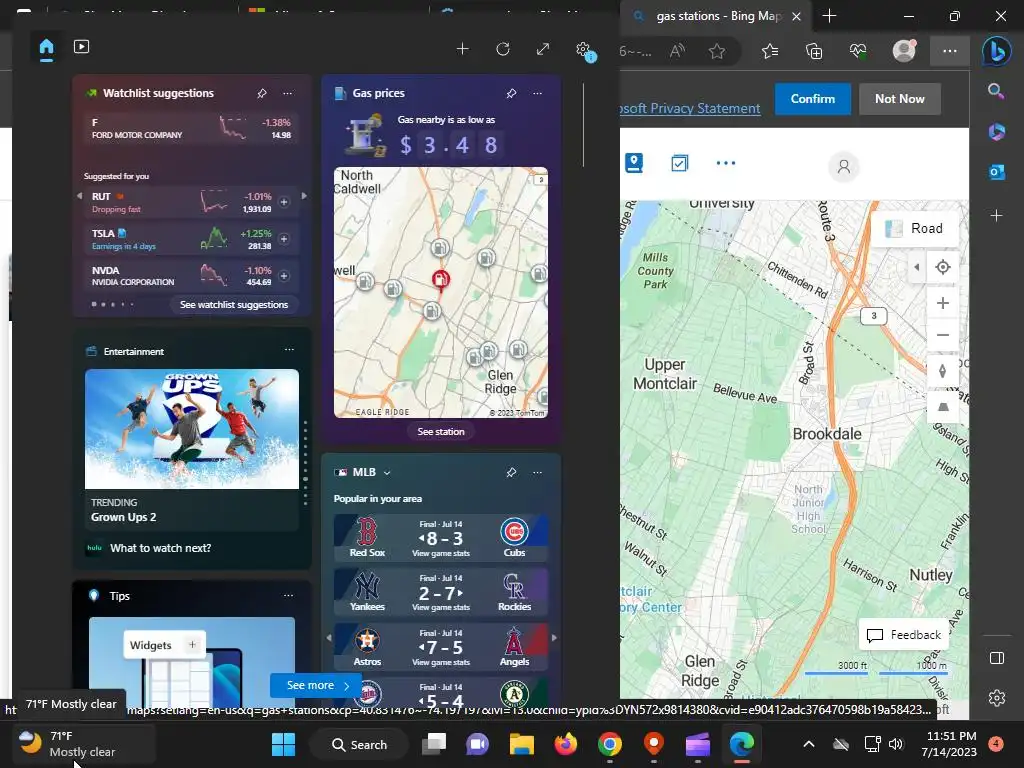Add RUT to watchlist

[x=284, y=202]
